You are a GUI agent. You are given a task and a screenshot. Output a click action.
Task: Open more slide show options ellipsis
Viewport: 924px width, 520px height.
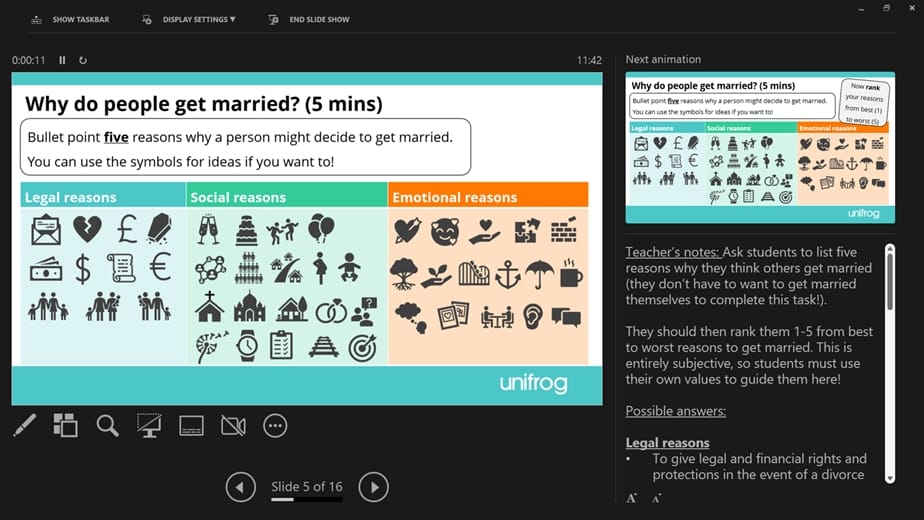pyautogui.click(x=275, y=426)
